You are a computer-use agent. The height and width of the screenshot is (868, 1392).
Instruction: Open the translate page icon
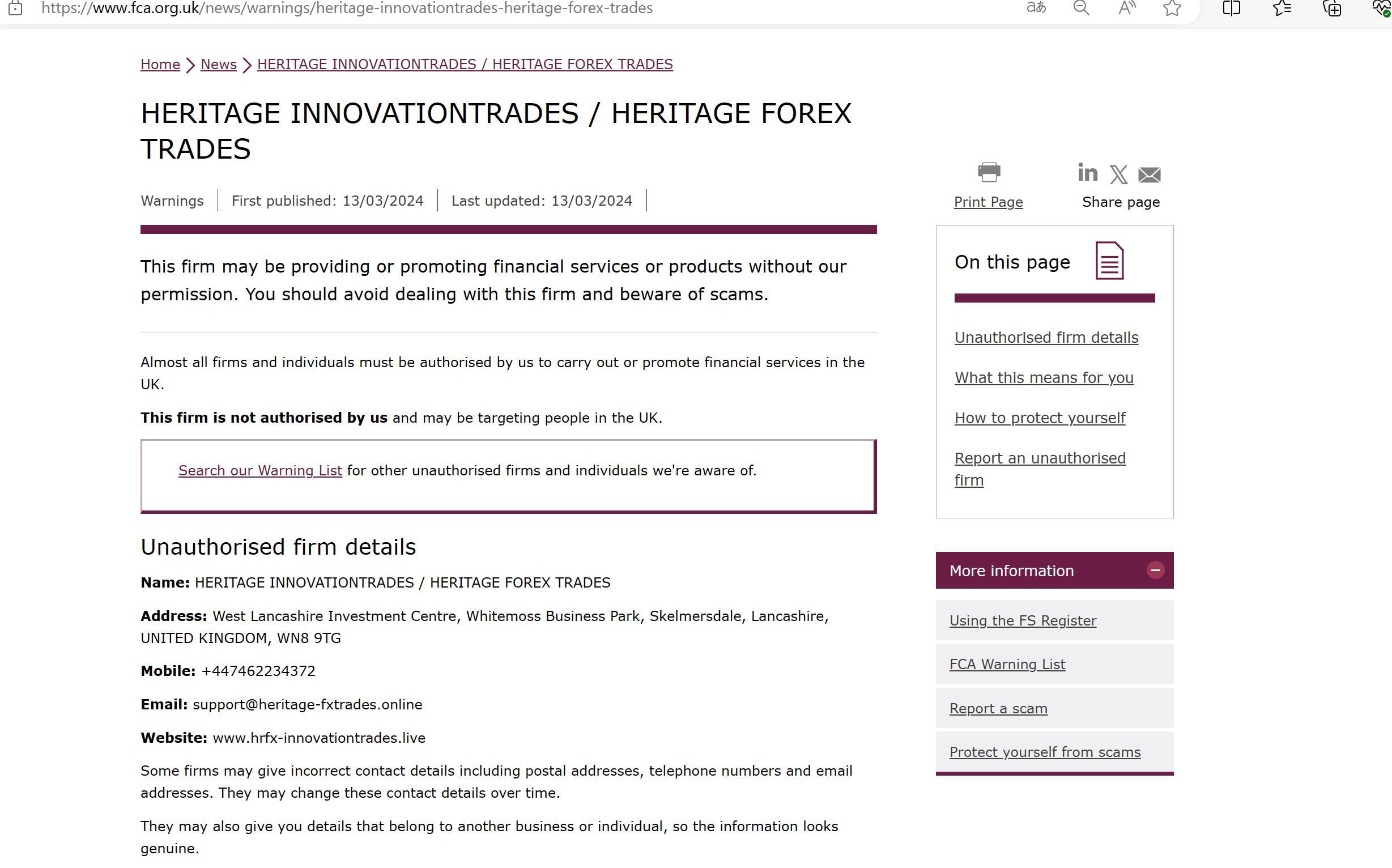point(1036,8)
